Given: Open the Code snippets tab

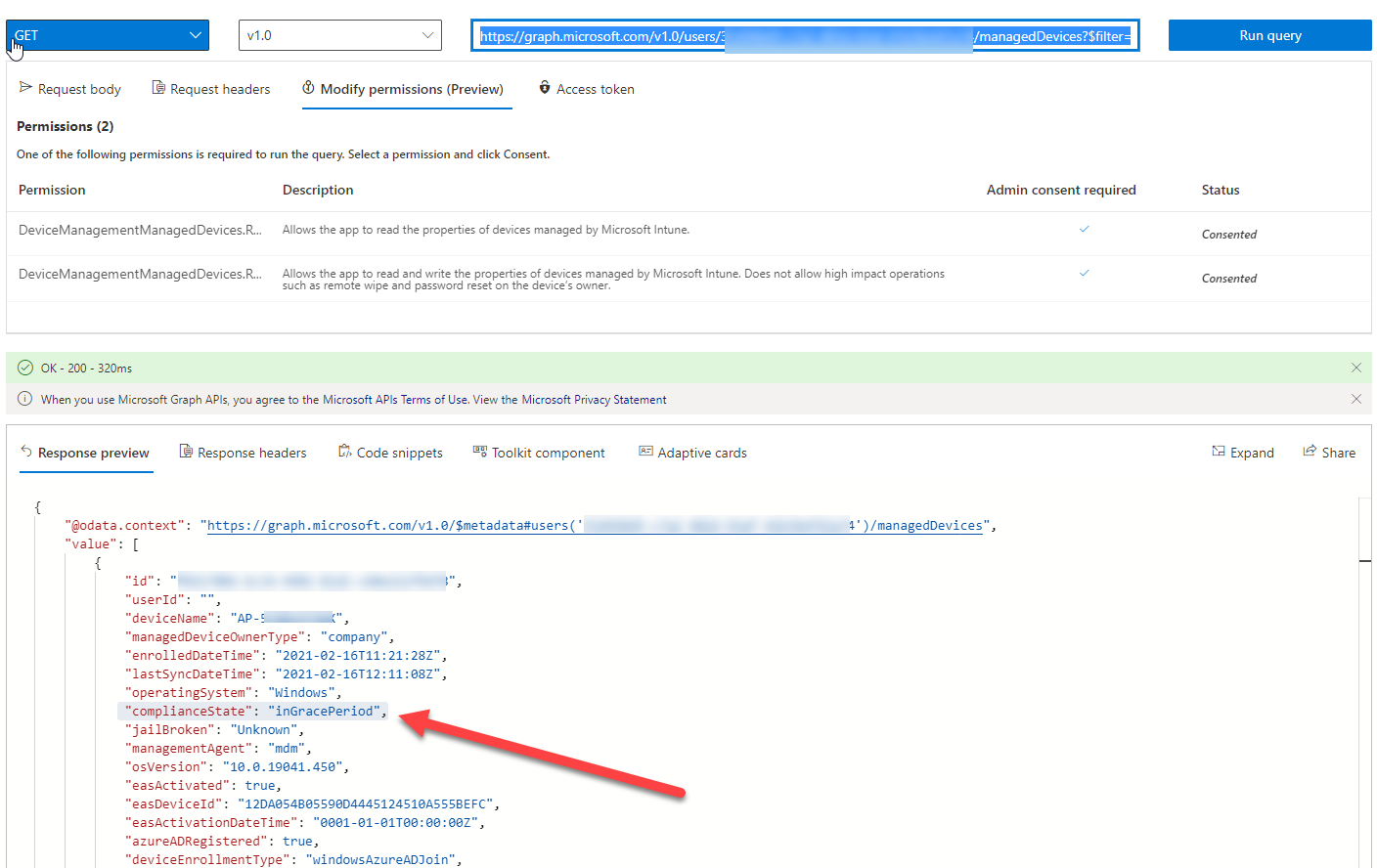Looking at the screenshot, I should 390,453.
